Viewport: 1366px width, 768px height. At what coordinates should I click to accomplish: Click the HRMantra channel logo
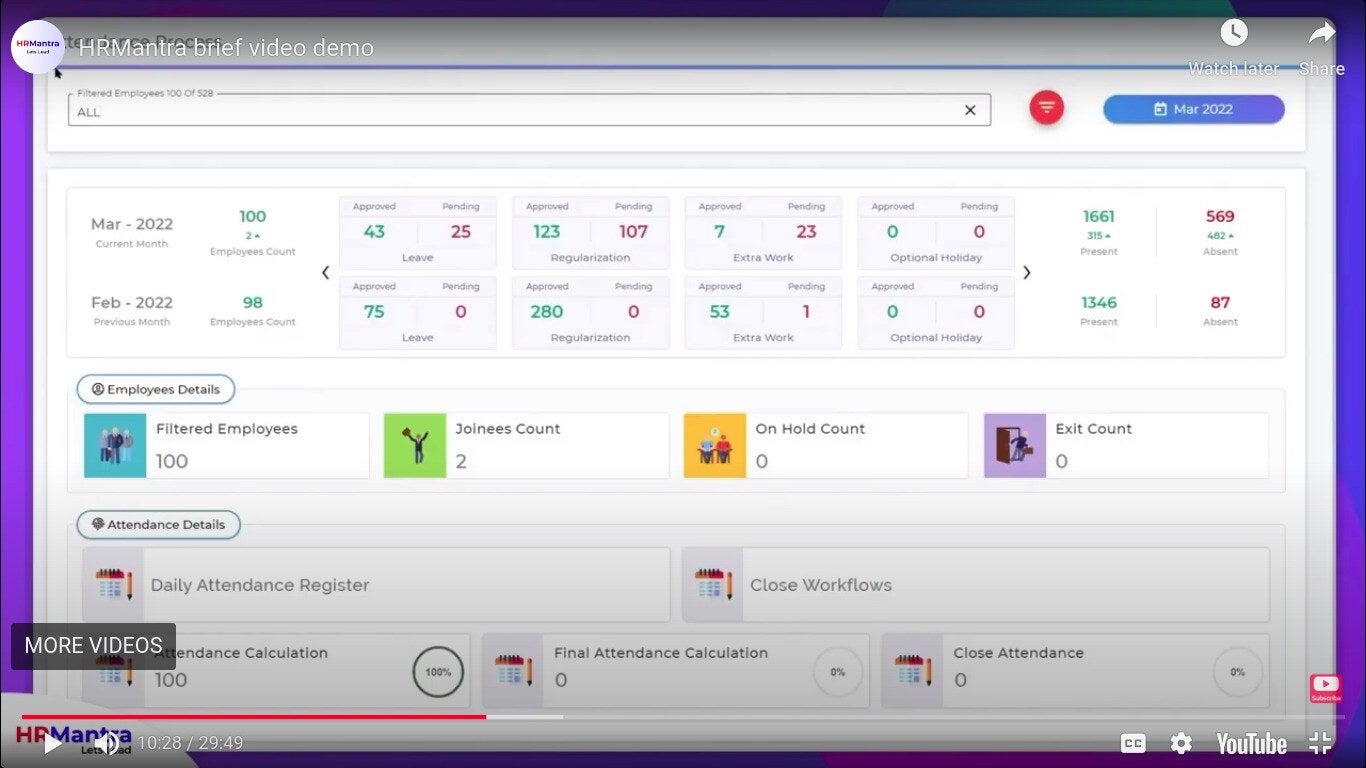click(x=38, y=47)
